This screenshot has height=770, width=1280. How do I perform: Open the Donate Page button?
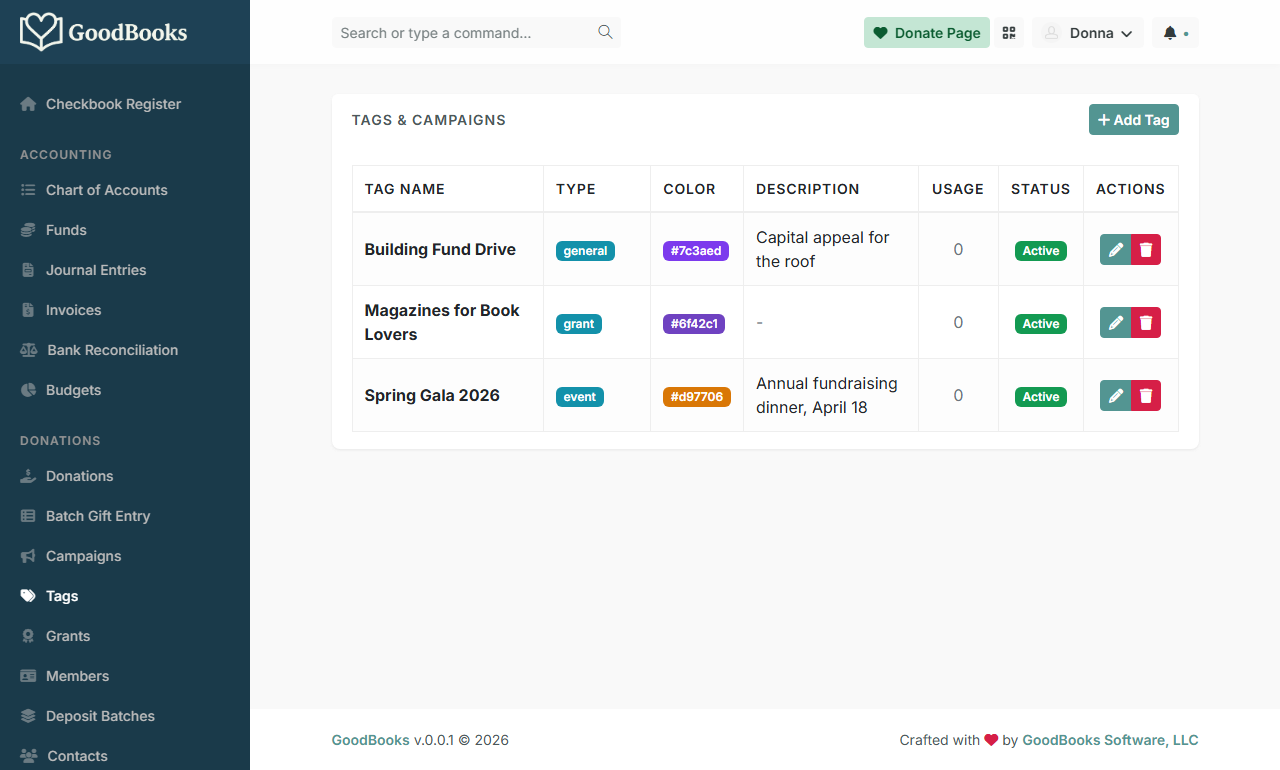coord(927,33)
